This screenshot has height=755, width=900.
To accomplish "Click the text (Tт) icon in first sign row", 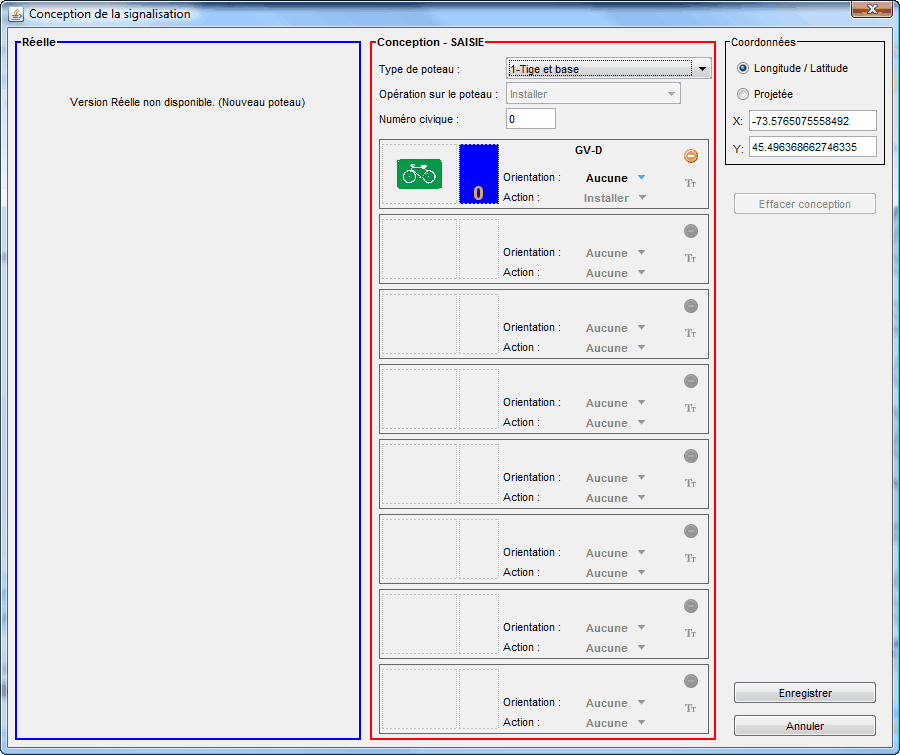I will tap(690, 183).
